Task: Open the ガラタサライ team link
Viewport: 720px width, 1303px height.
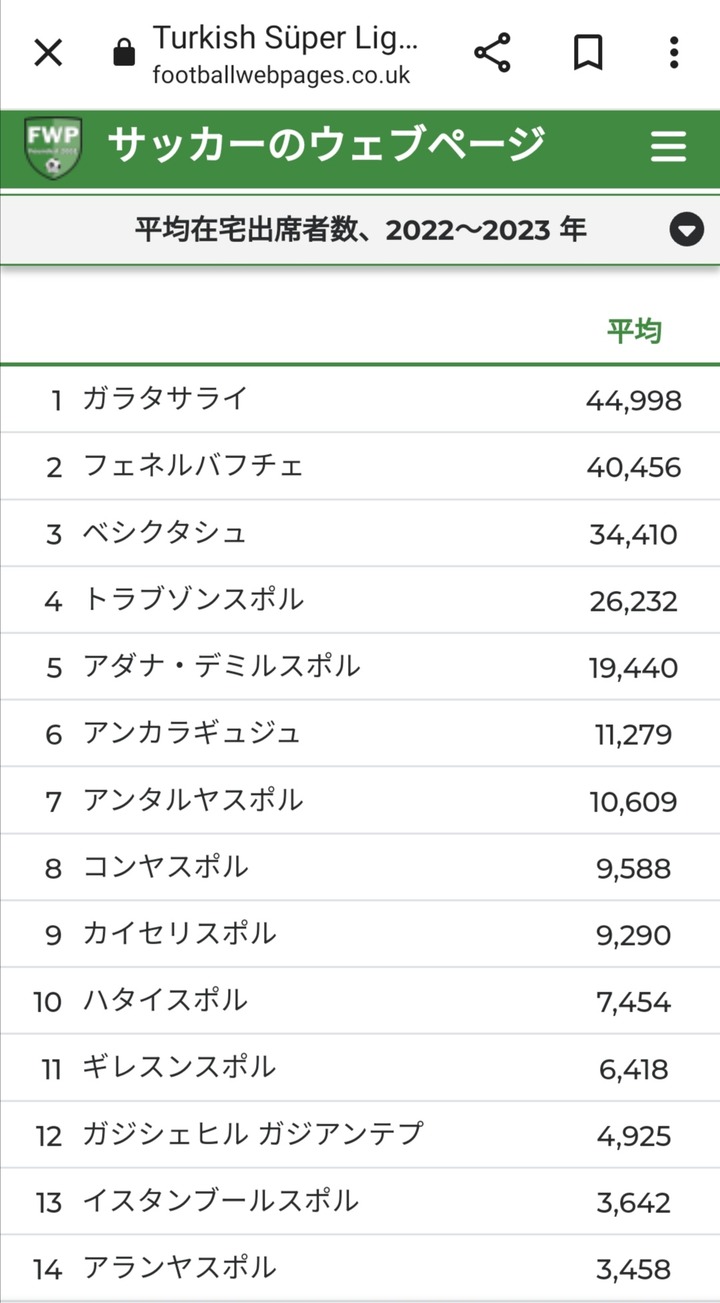Action: tap(165, 399)
